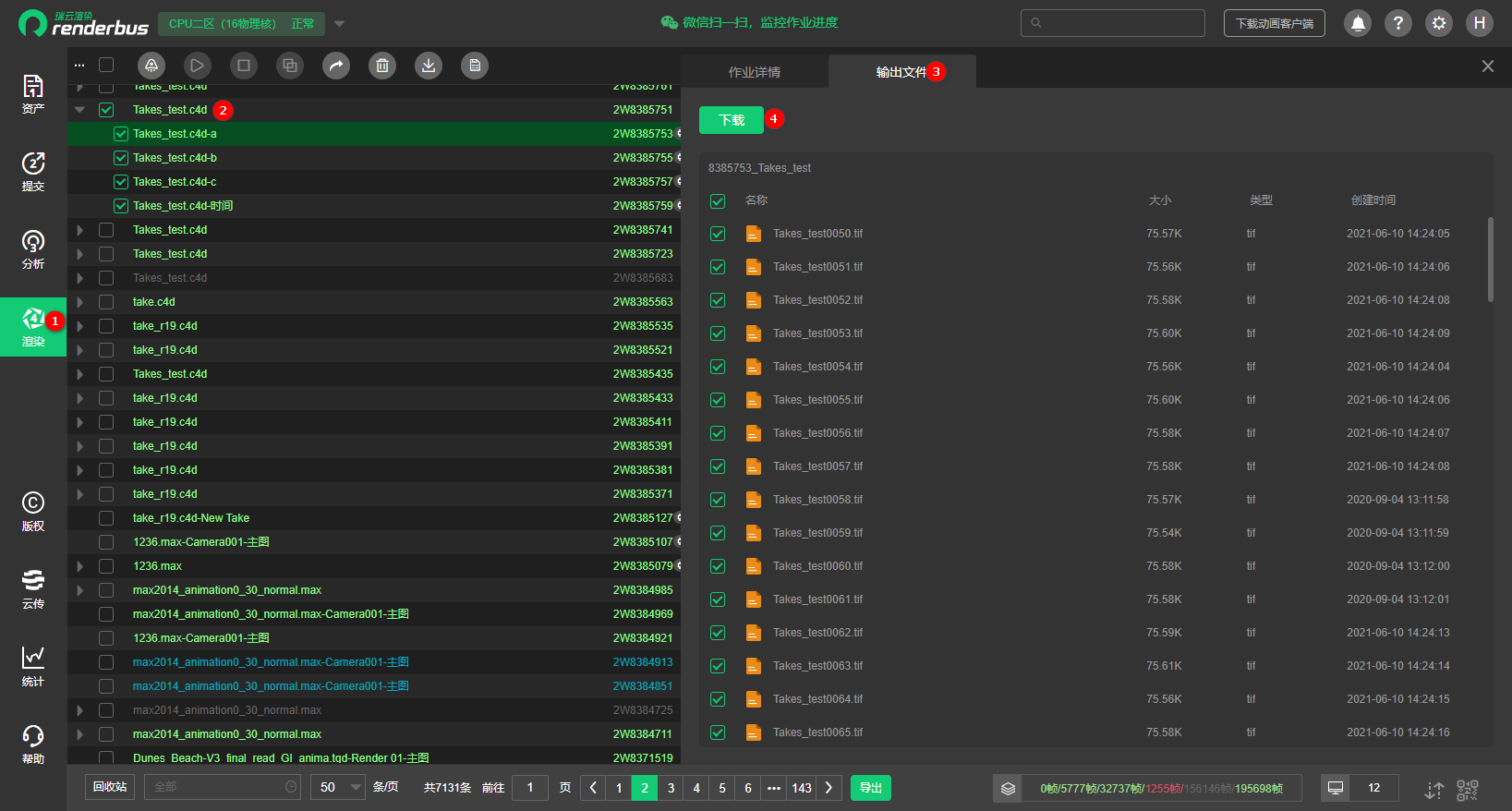Open the 全部 filter dropdown
The image size is (1512, 811).
(223, 788)
